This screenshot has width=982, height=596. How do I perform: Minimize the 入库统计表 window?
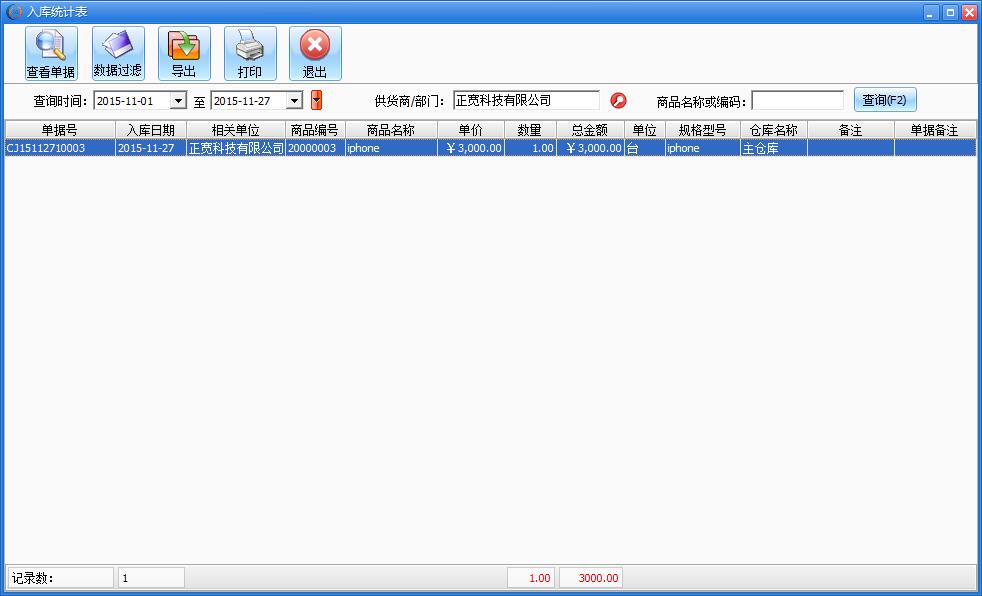coord(931,13)
